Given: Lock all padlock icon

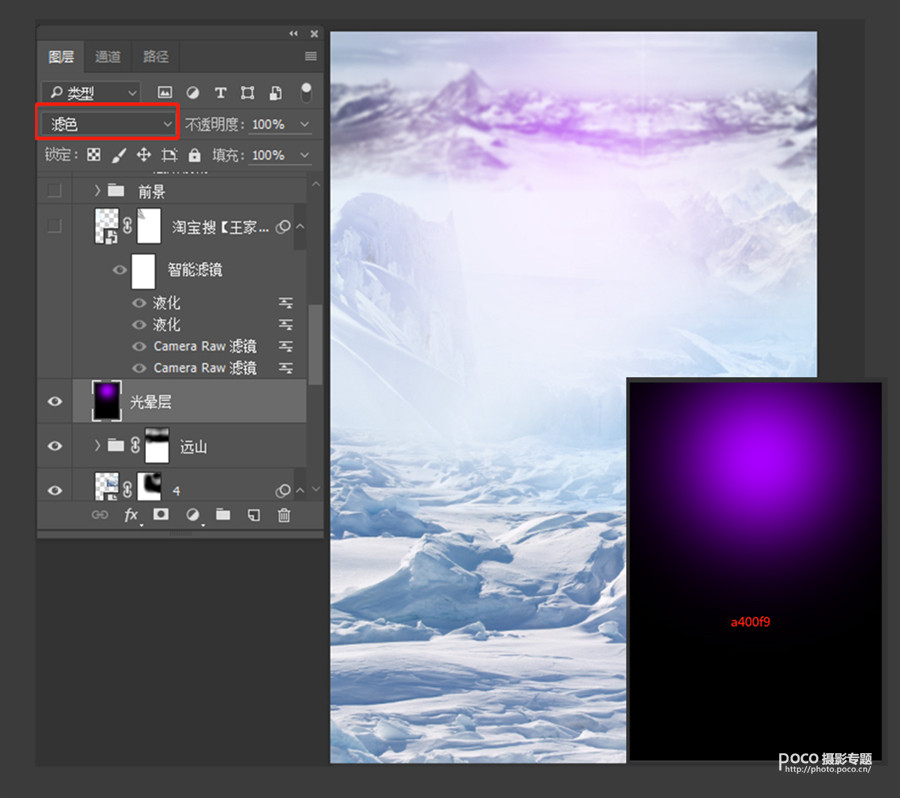Looking at the screenshot, I should click(195, 154).
